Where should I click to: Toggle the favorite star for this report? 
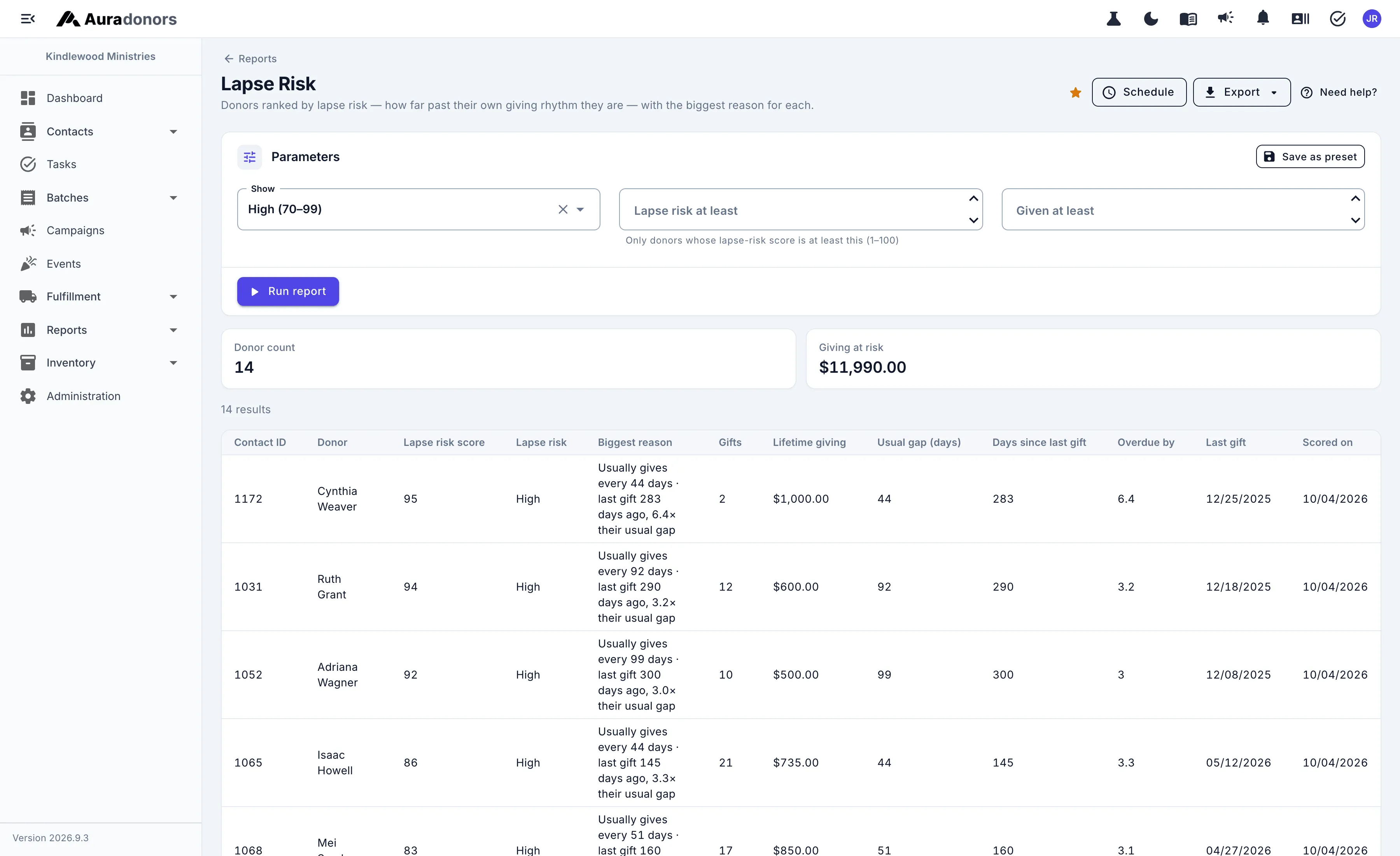pos(1076,93)
